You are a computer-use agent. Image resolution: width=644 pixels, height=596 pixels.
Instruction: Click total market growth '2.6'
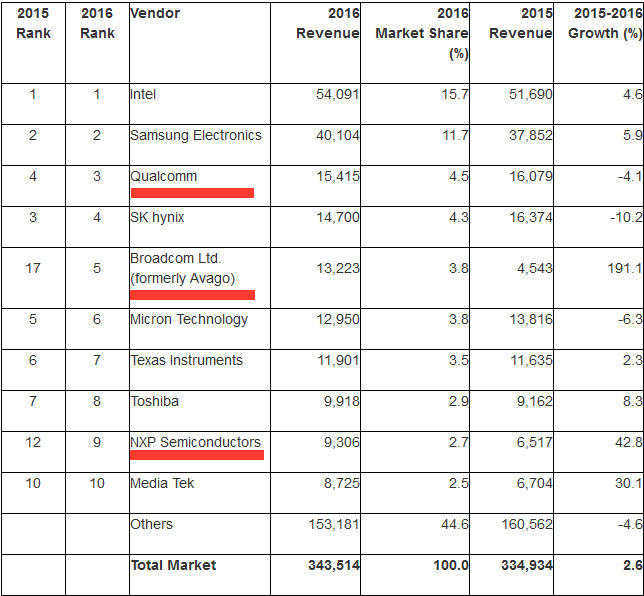[x=632, y=566]
